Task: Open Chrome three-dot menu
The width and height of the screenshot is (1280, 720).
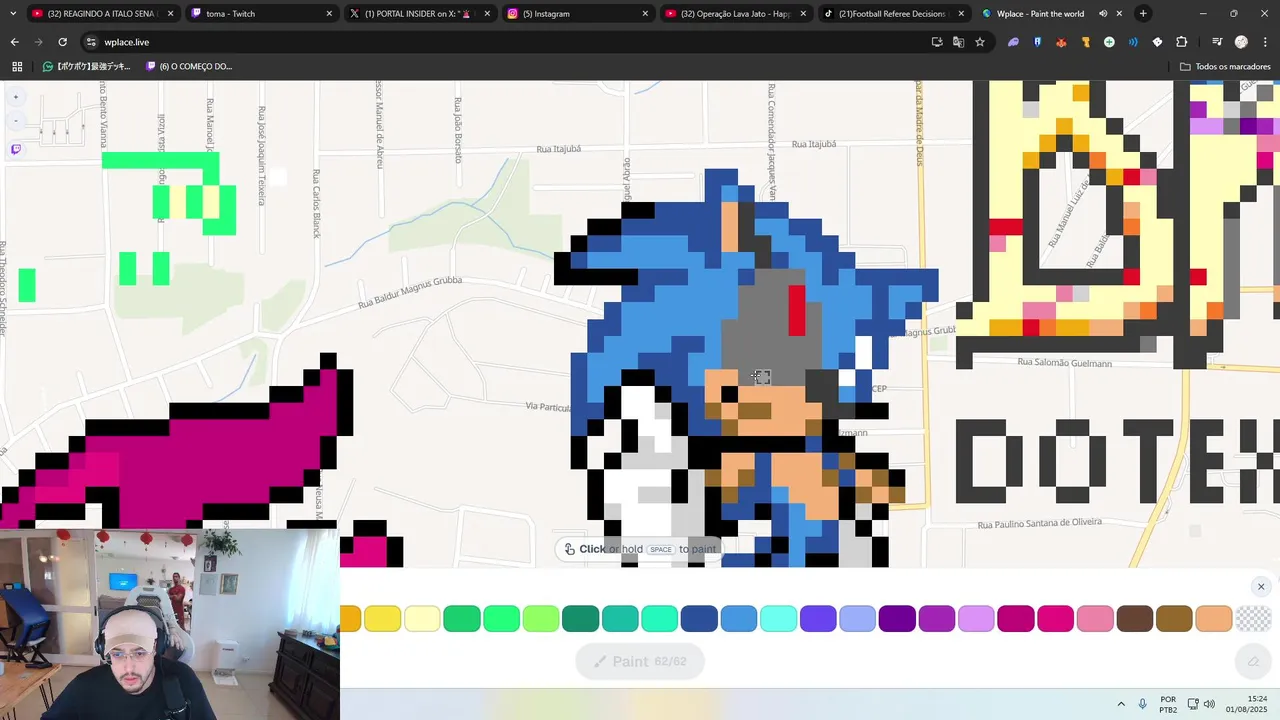Action: point(1265,42)
